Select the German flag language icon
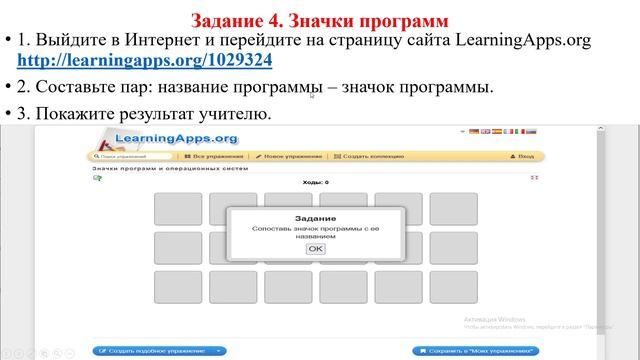640x360 pixels. click(x=474, y=131)
